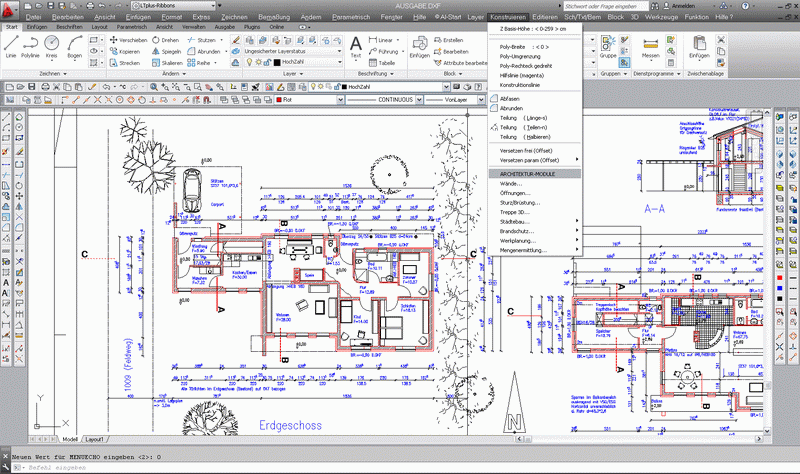
Task: Open the VonLayer lineweight dropdown
Action: 481,100
